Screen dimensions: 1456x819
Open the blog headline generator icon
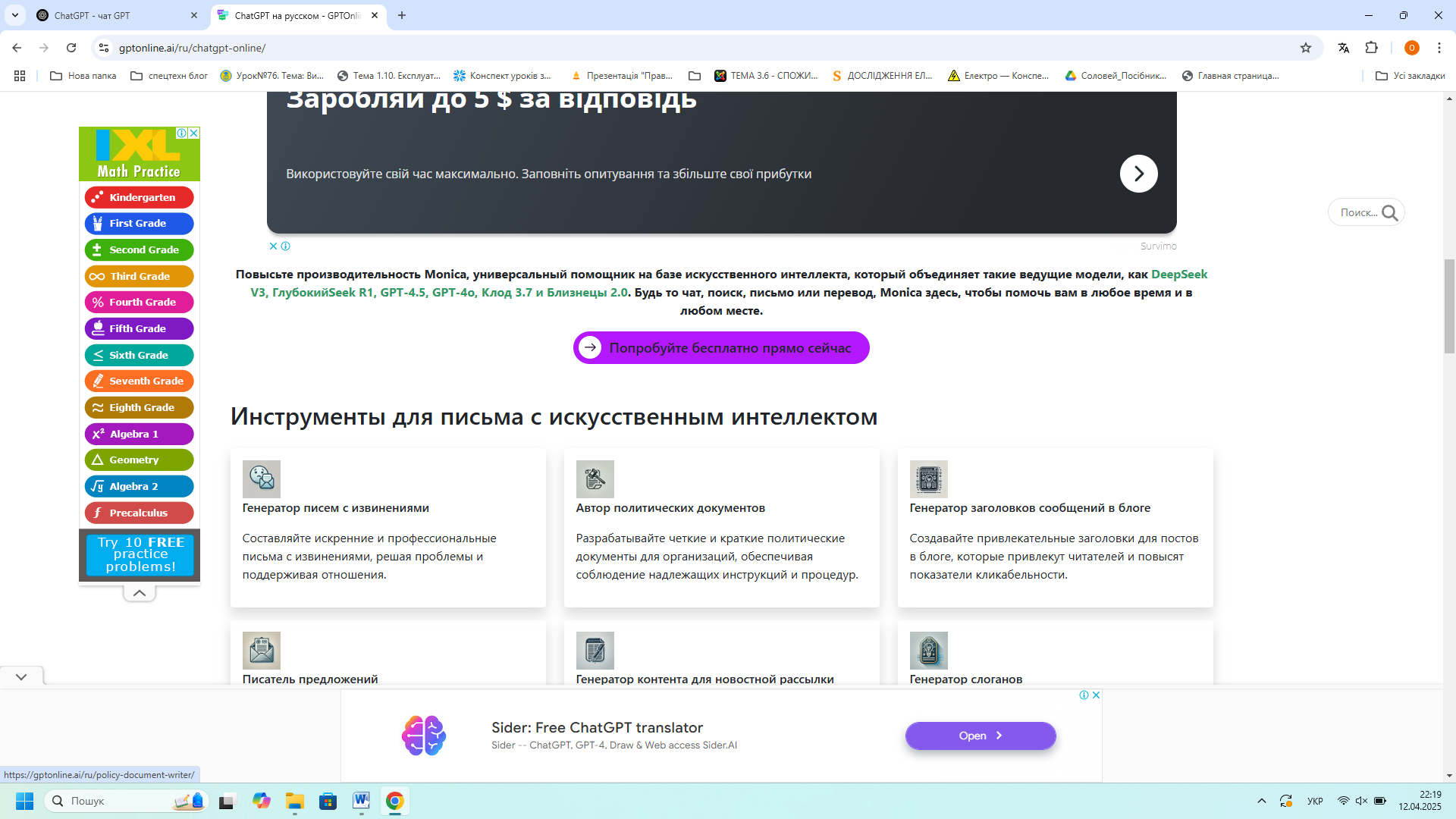[x=929, y=479]
